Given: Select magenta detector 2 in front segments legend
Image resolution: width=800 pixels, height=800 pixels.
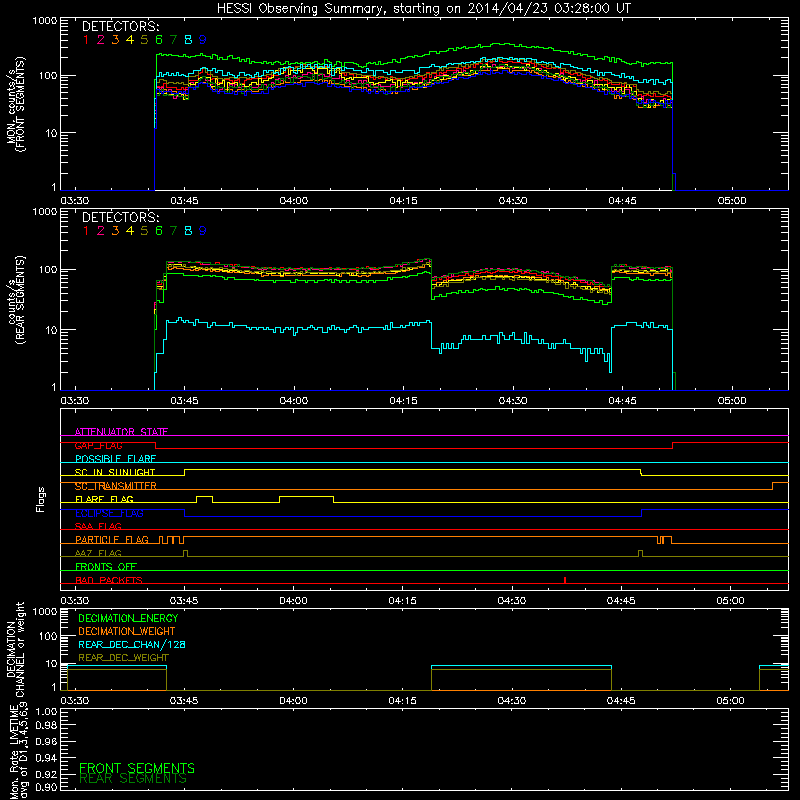Looking at the screenshot, I should (x=101, y=40).
